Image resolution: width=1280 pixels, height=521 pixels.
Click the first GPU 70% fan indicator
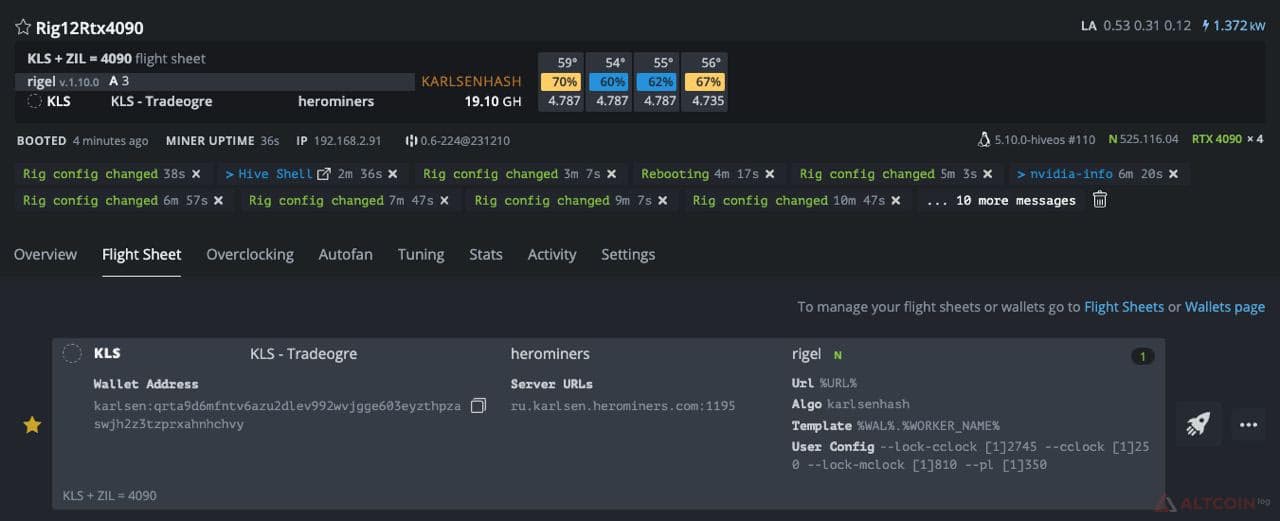(560, 82)
